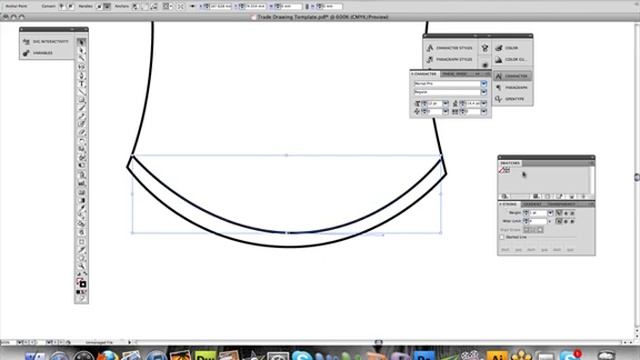
Task: Select Bevel Join stroke option
Action: 573,221
